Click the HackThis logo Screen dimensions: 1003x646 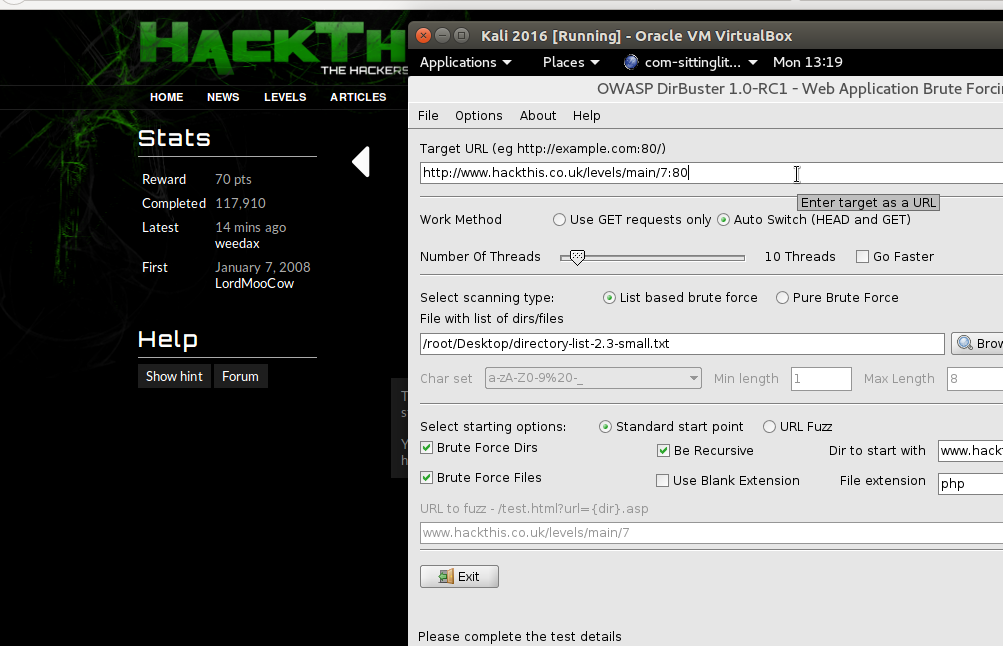click(x=274, y=48)
